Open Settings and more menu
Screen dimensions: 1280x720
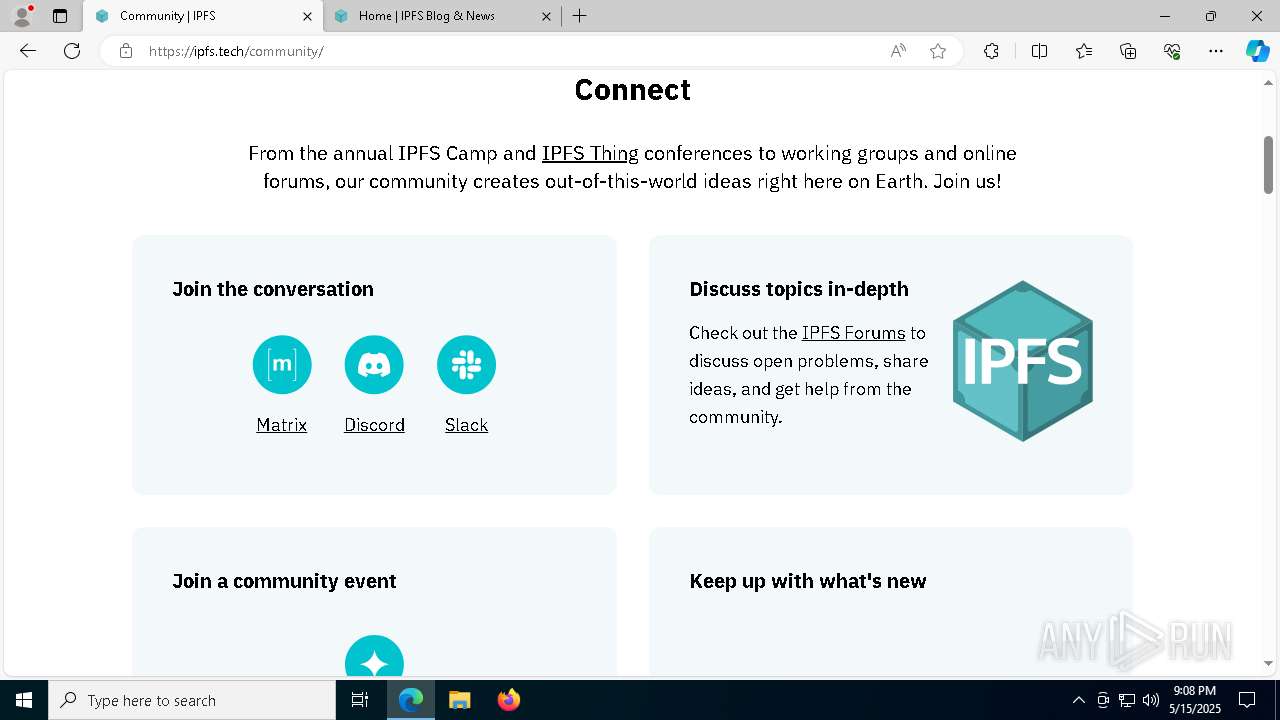tap(1216, 51)
